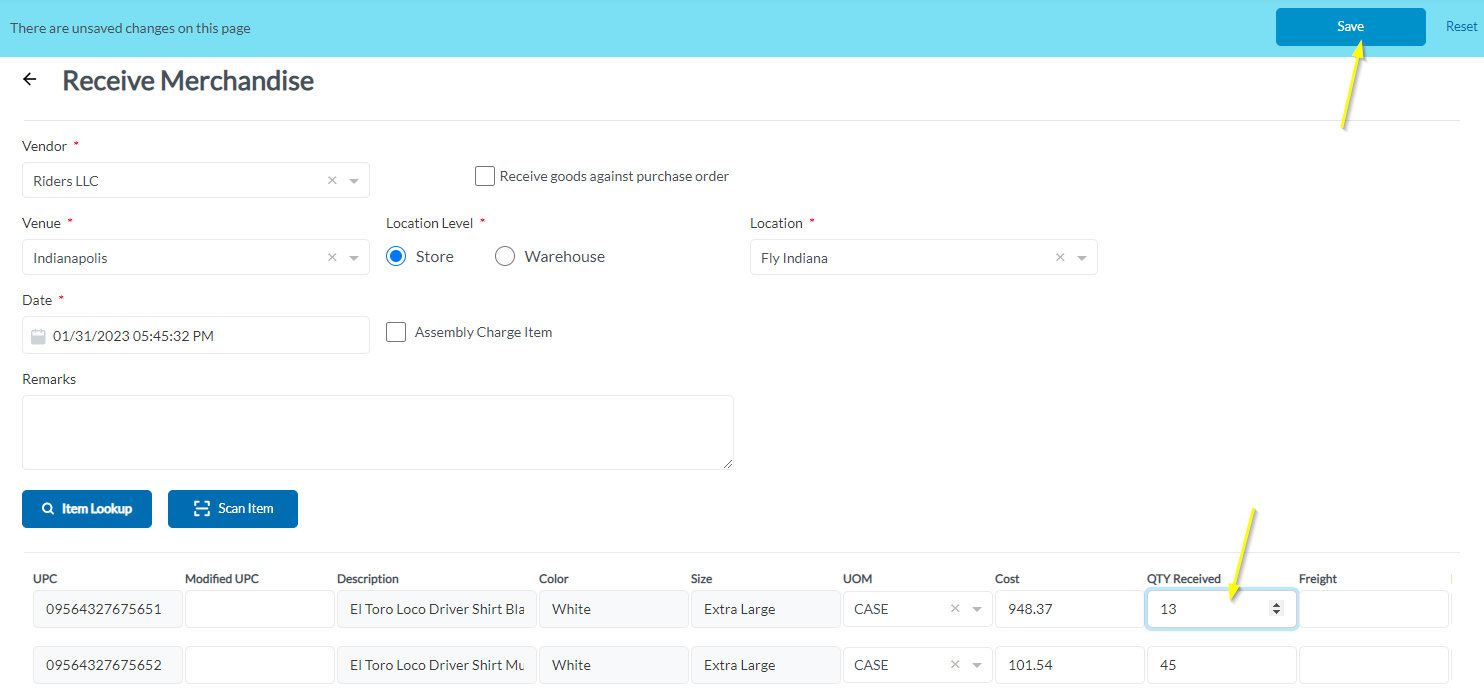Viewport: 1484px width, 695px height.
Task: Click the Receive Merchandise page title
Action: tap(188, 81)
